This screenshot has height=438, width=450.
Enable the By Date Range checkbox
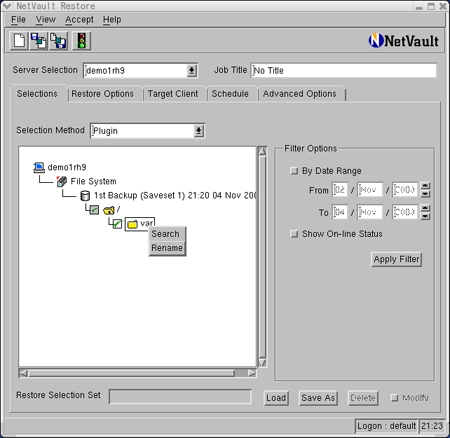(294, 171)
